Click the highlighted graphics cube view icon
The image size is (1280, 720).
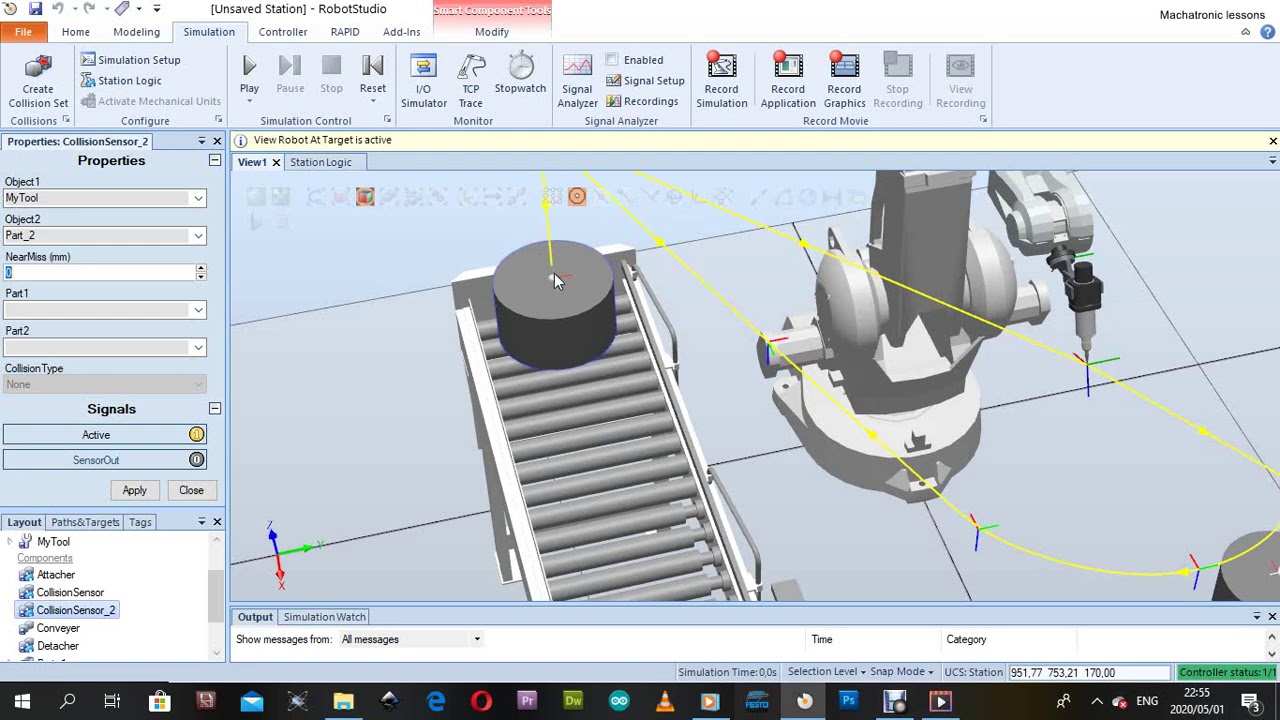coord(365,197)
